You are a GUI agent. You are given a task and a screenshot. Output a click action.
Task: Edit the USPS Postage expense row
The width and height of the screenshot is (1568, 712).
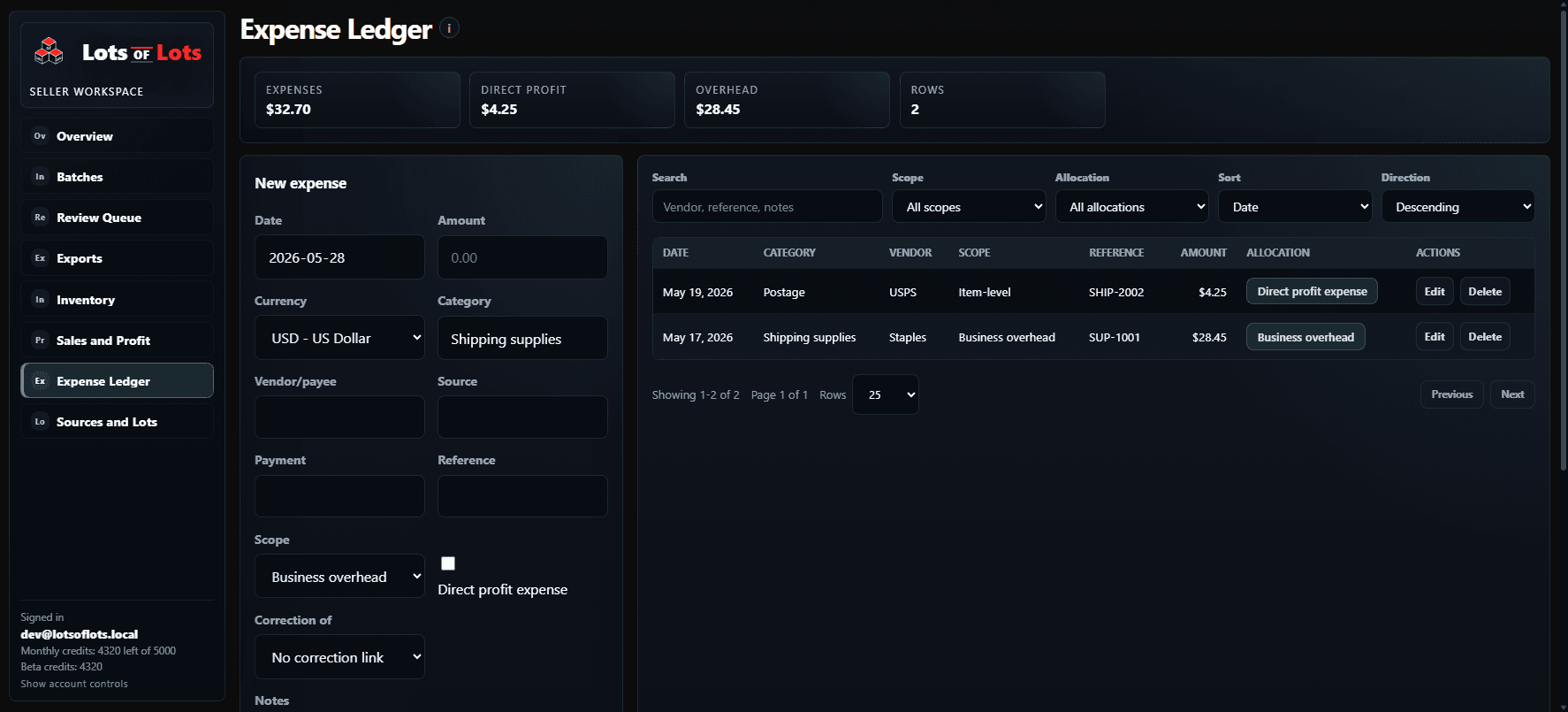pos(1435,291)
